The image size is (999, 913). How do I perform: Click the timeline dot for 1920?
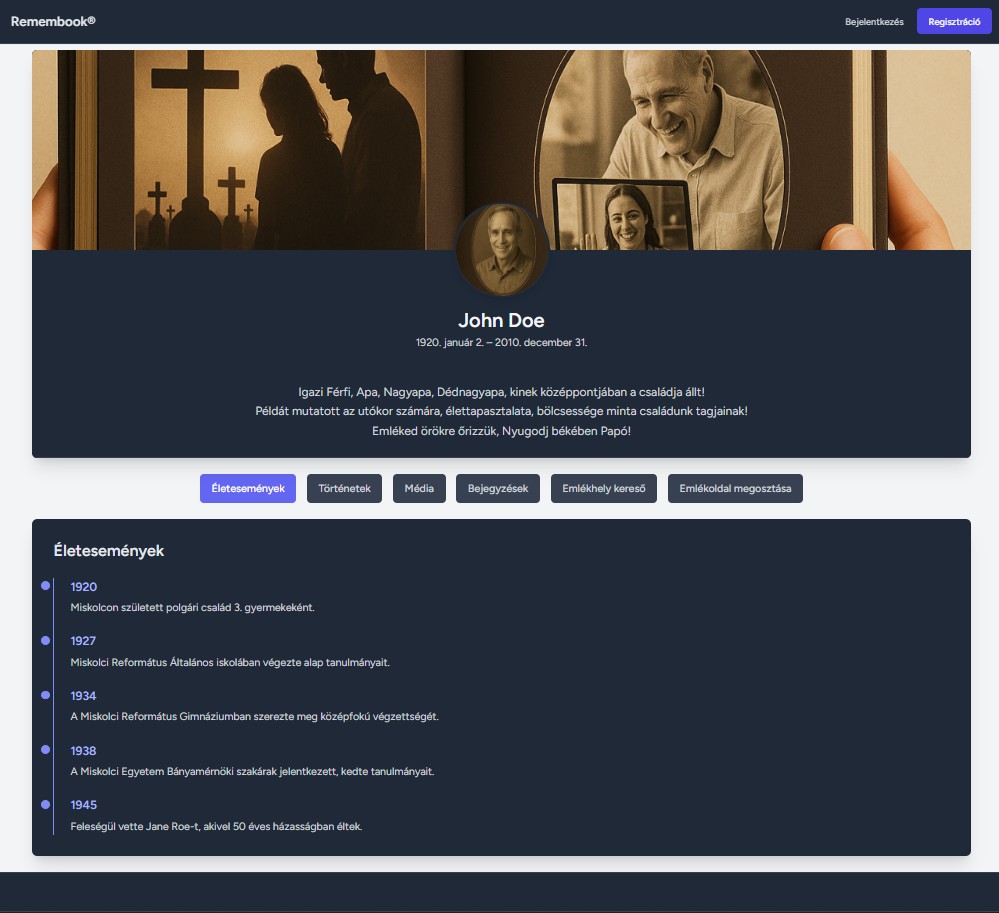(46, 586)
